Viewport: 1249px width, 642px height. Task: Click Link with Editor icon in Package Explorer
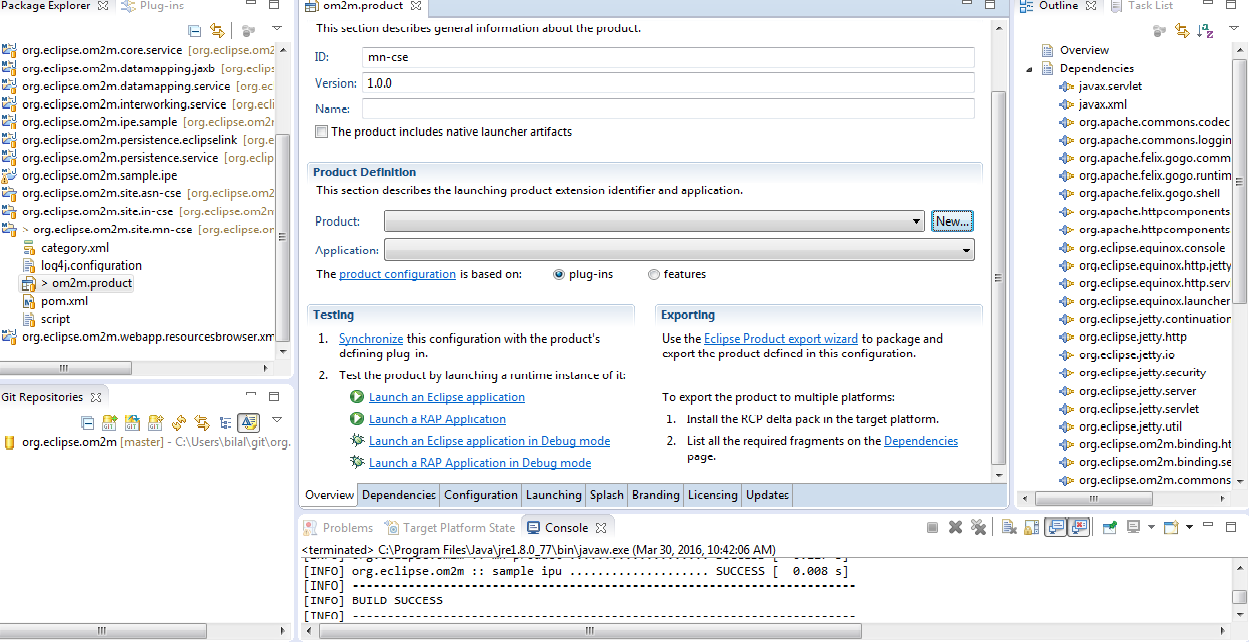(x=217, y=31)
